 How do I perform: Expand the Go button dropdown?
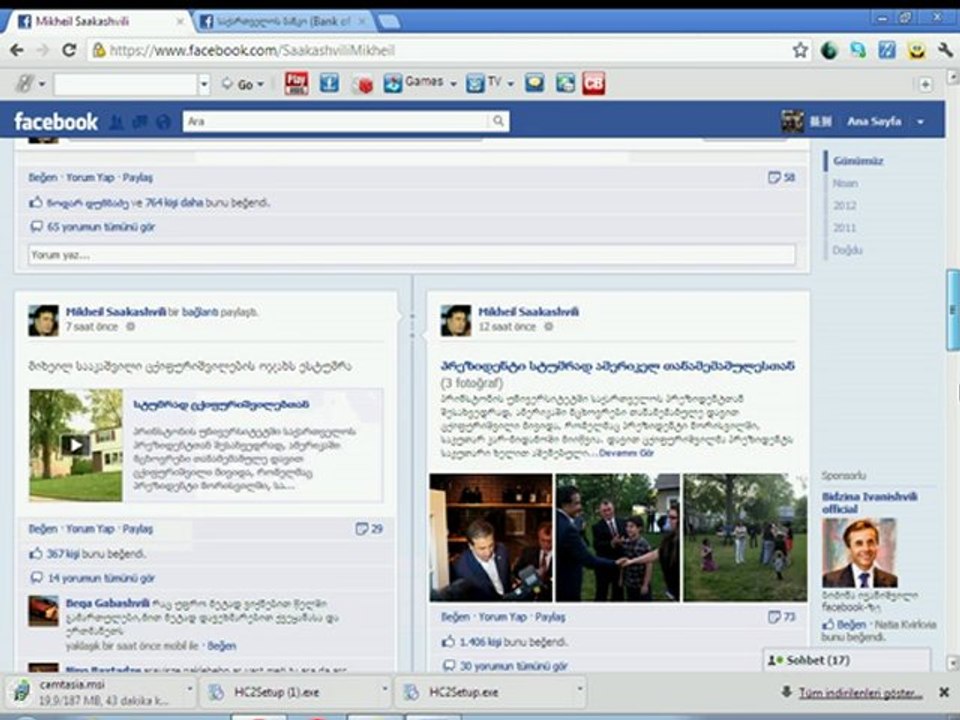click(260, 84)
